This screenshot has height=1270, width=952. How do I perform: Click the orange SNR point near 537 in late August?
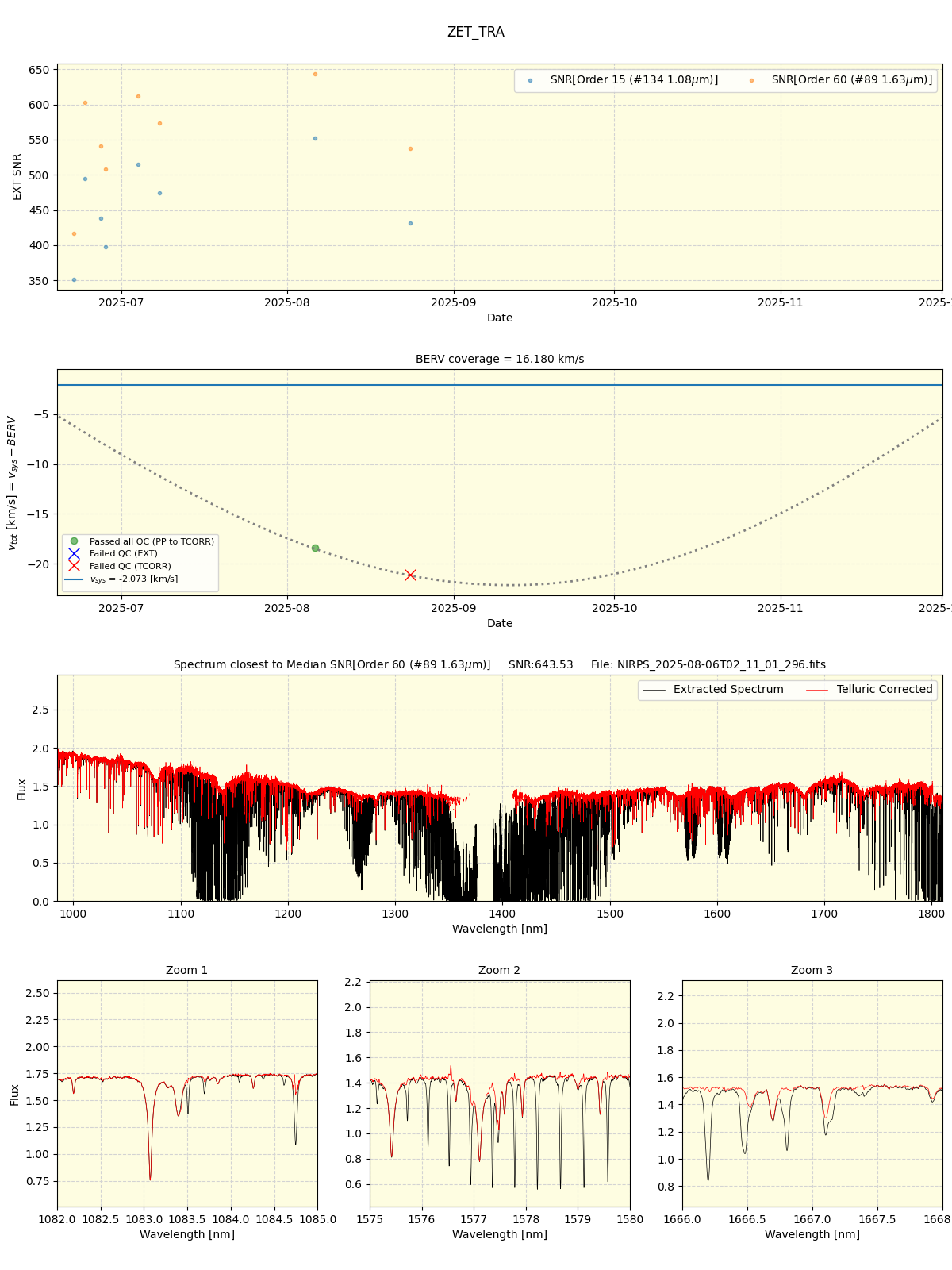click(x=410, y=149)
